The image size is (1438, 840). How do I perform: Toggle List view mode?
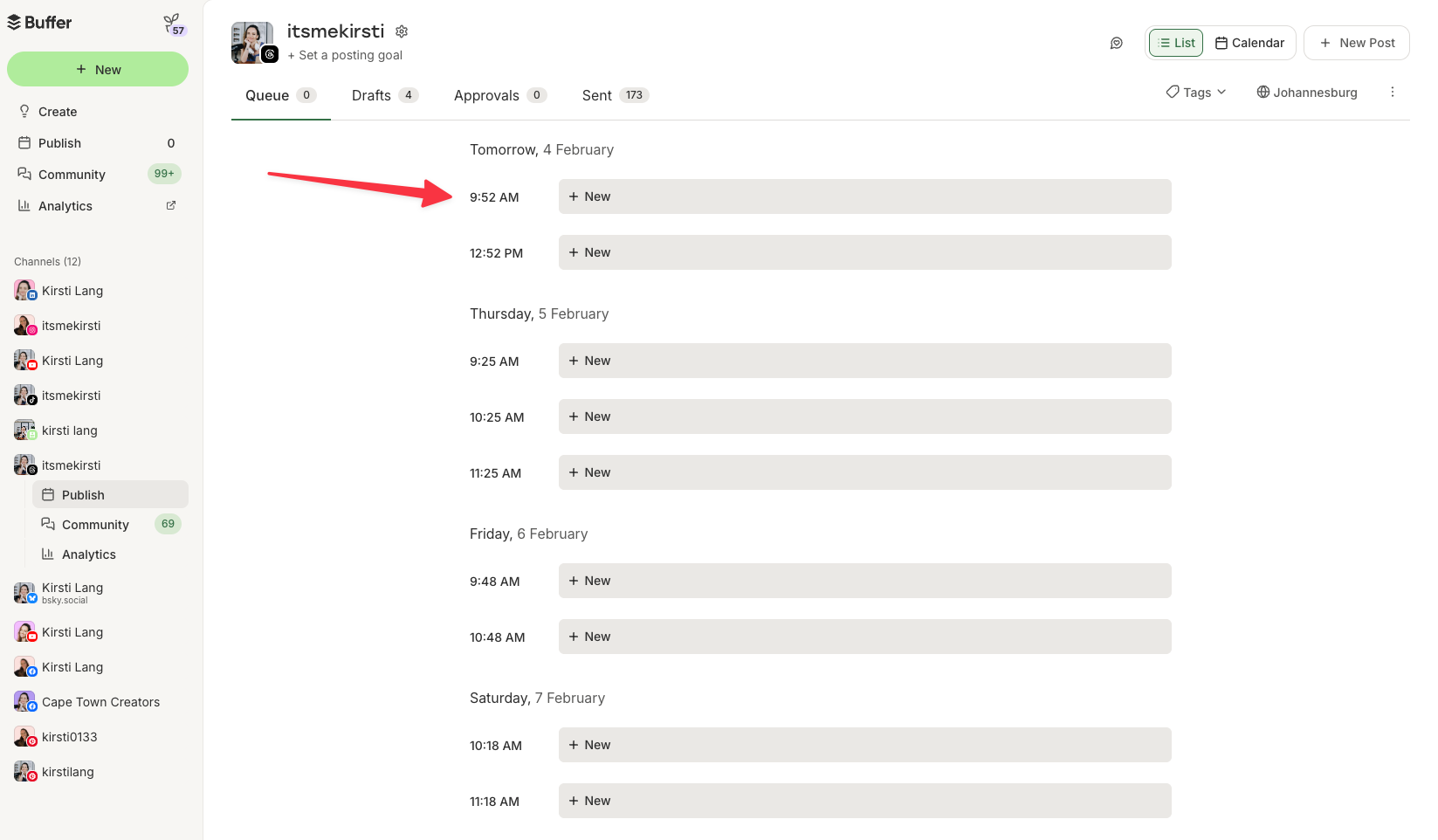[1174, 42]
